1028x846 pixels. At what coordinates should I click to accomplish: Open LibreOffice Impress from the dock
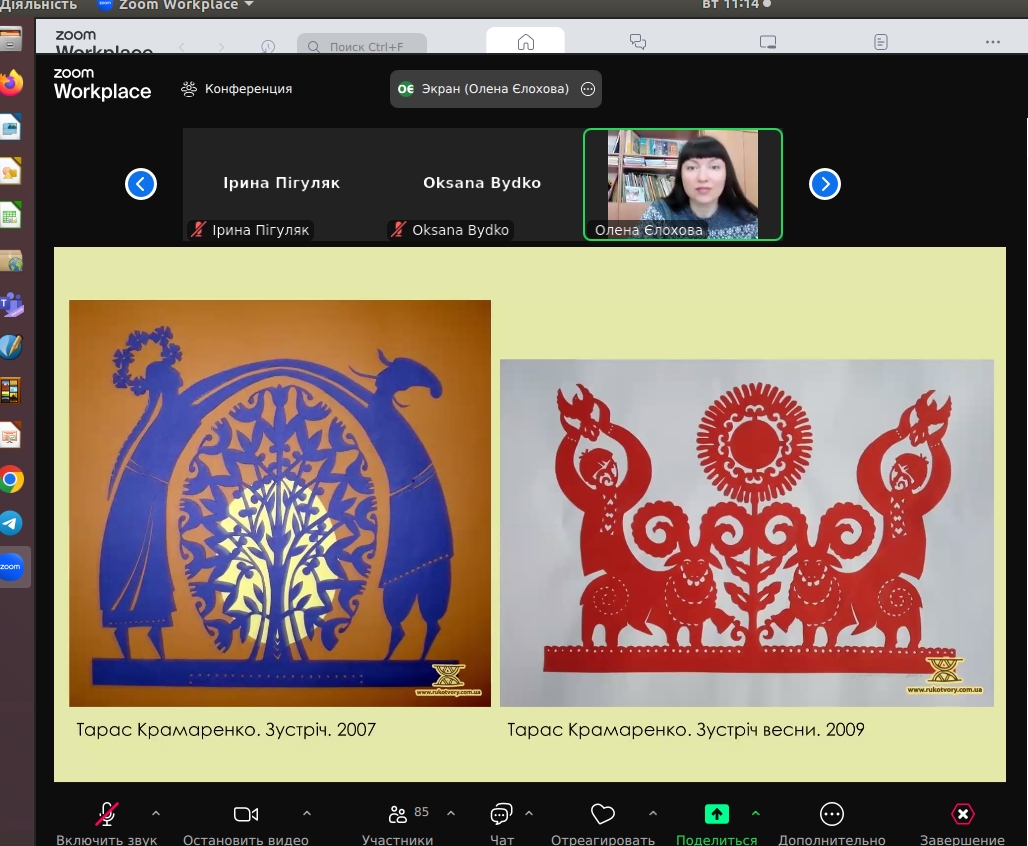tap(11, 436)
